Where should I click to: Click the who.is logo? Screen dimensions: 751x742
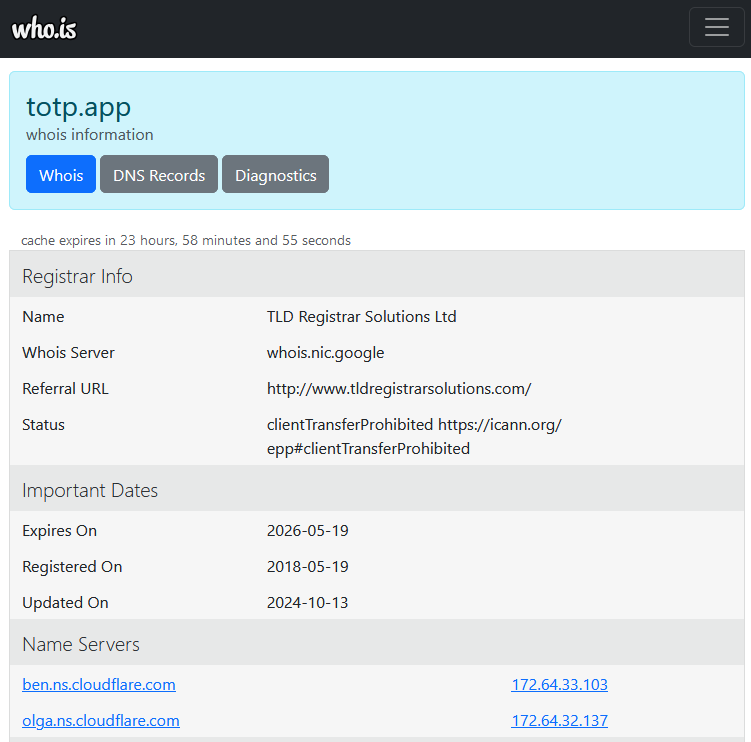click(44, 28)
